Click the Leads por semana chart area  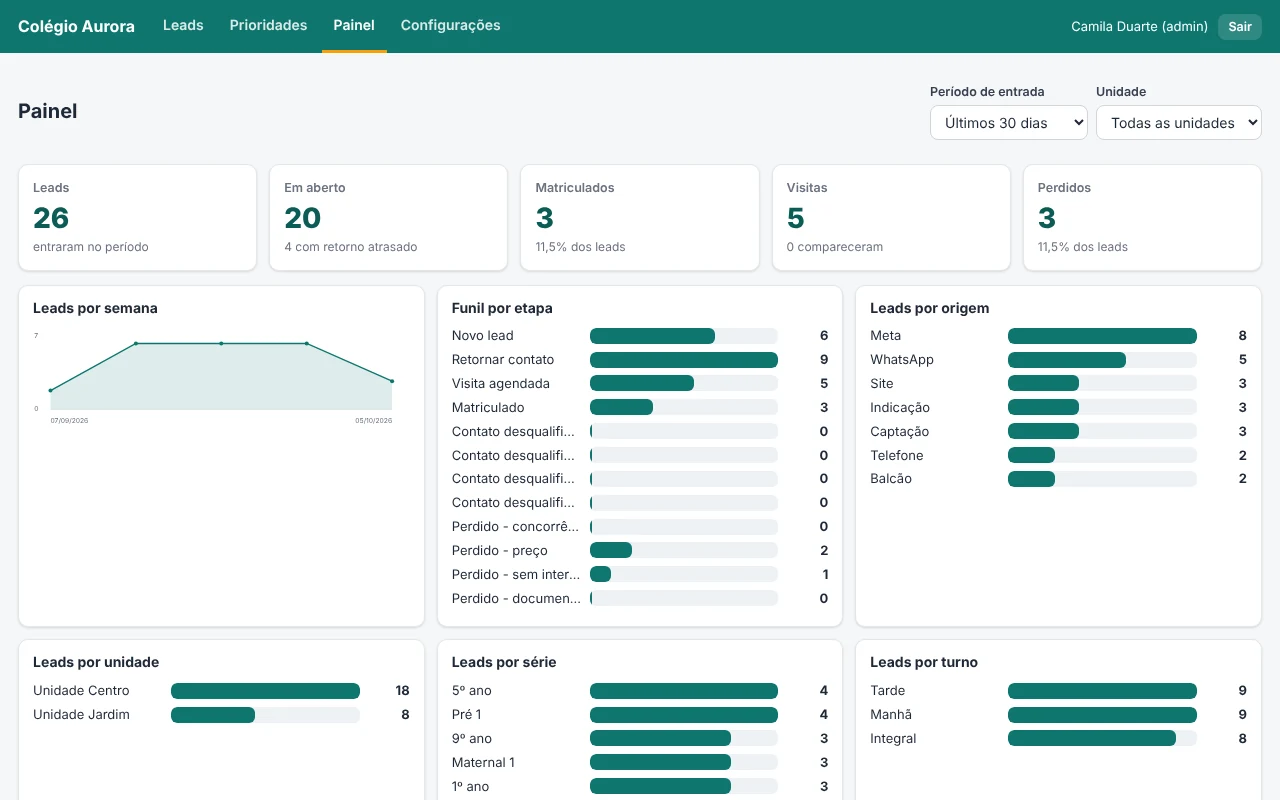pyautogui.click(x=221, y=376)
